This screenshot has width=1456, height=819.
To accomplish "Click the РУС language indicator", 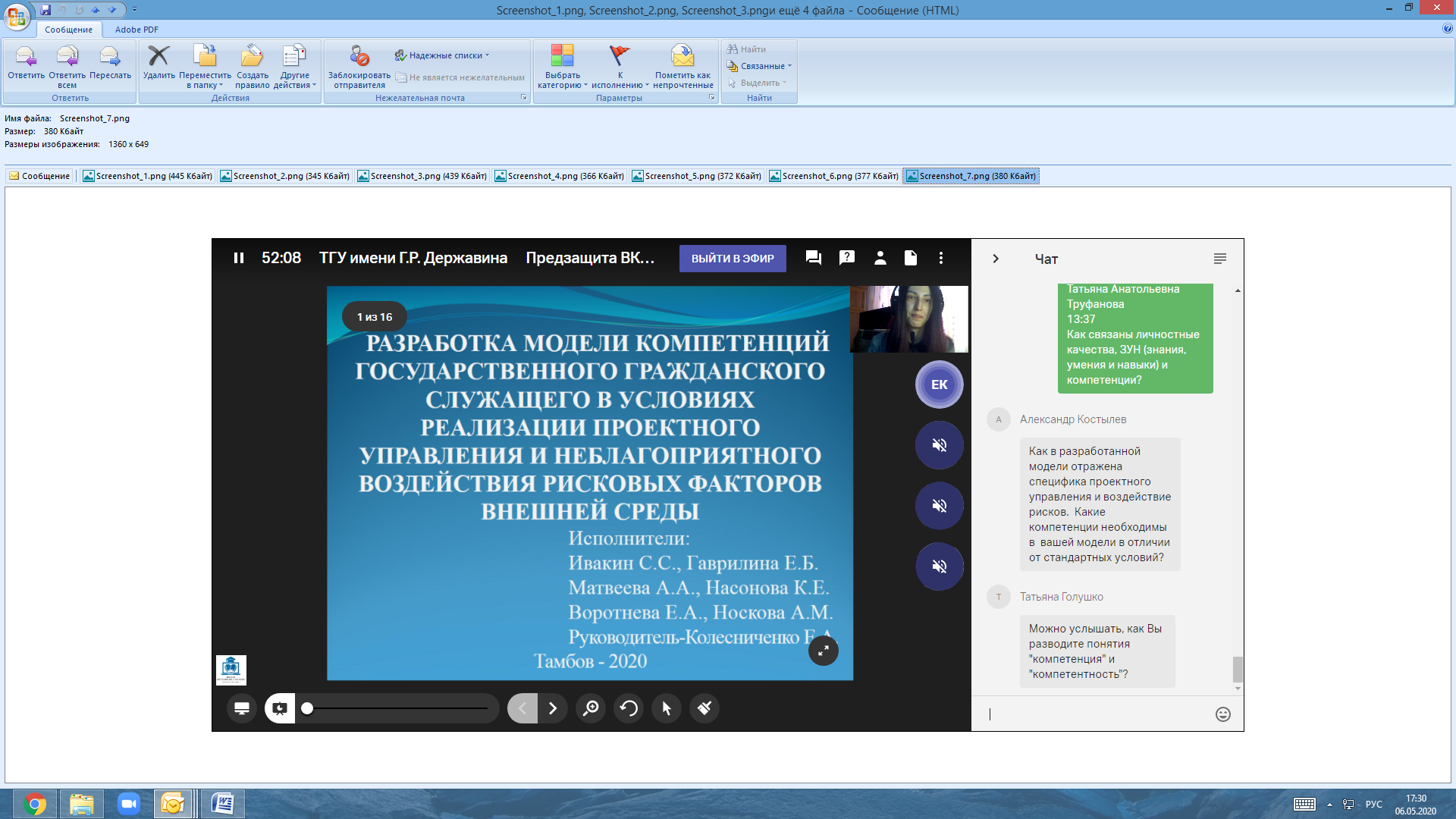I will click(x=1373, y=805).
